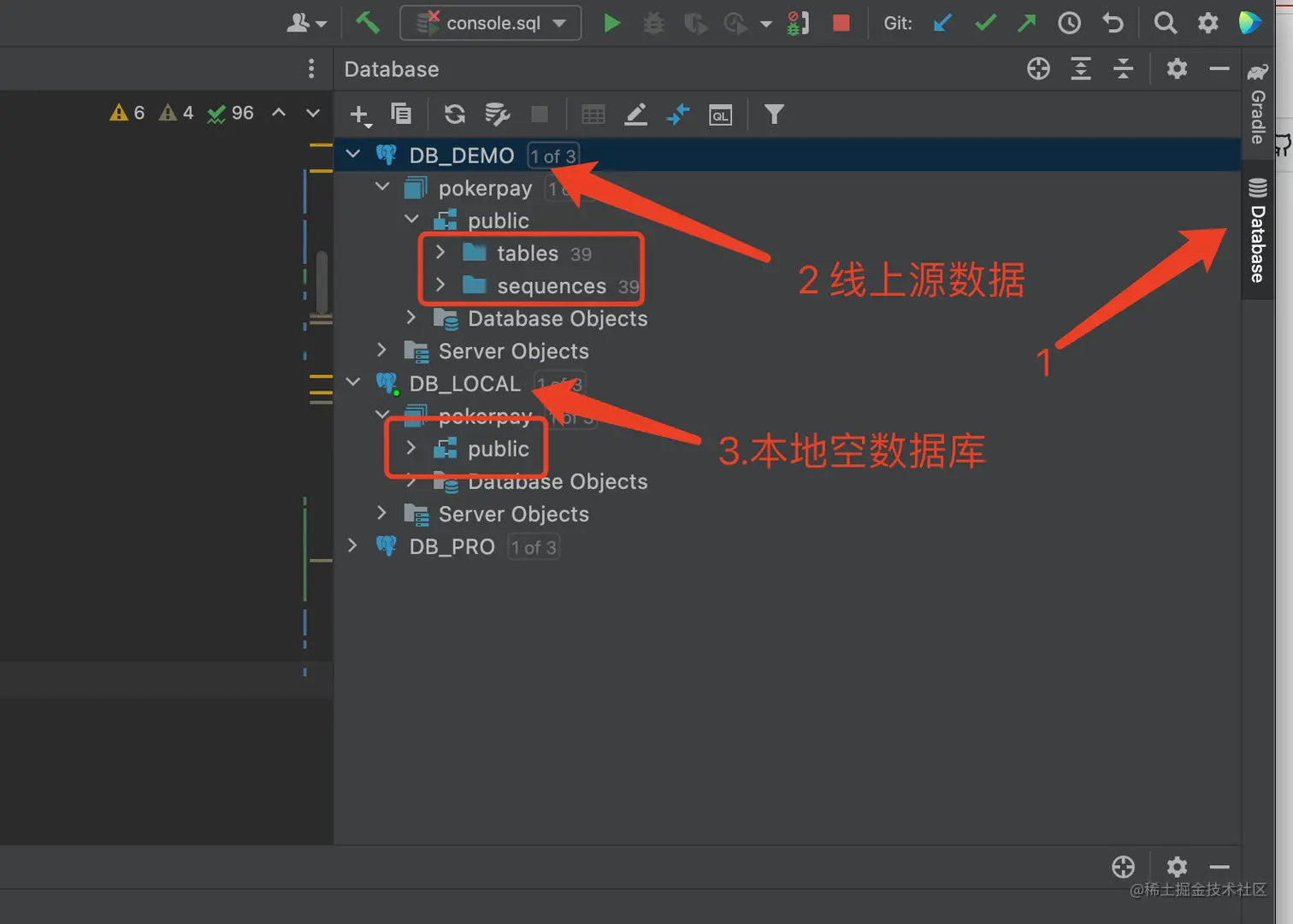The height and width of the screenshot is (924, 1293).
Task: Expand Database Objects under DB_DEMO
Action: pyautogui.click(x=411, y=317)
